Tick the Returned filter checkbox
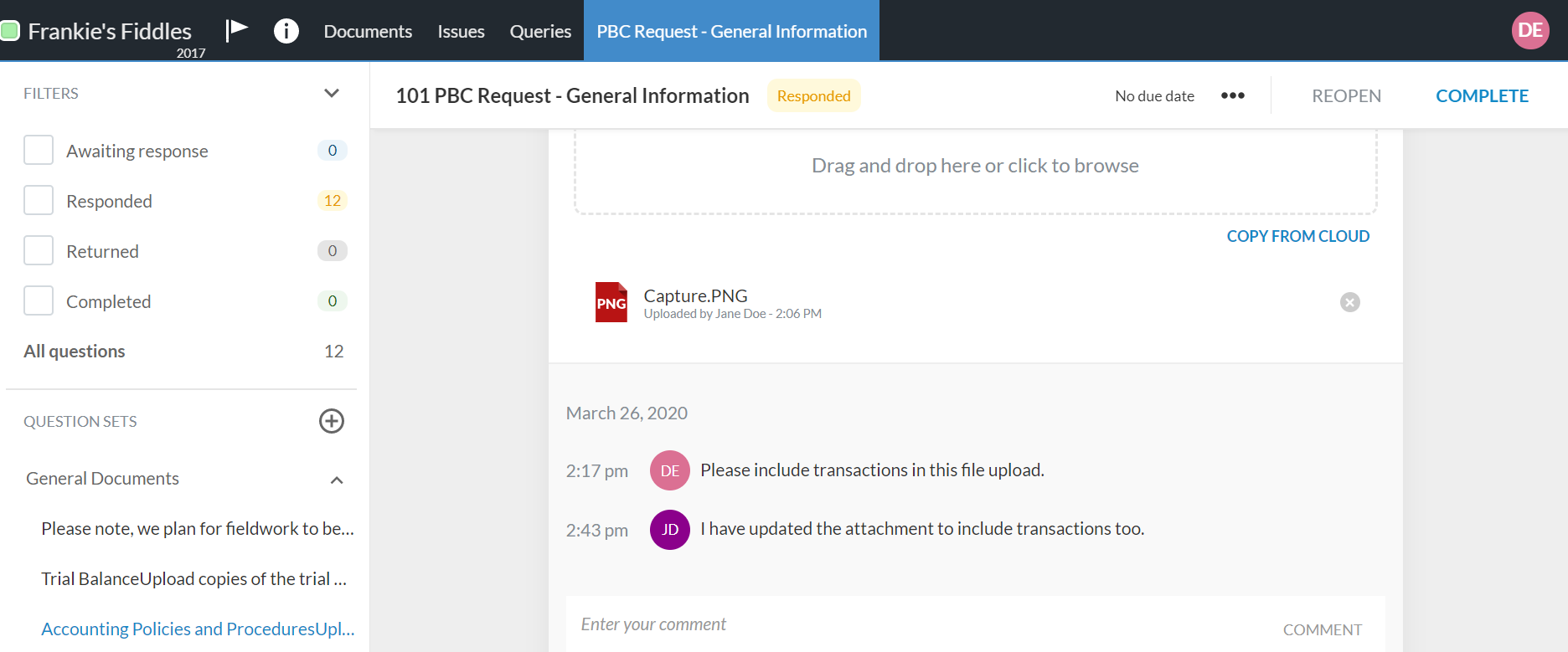Screen dimensions: 1568x652 click(x=39, y=251)
